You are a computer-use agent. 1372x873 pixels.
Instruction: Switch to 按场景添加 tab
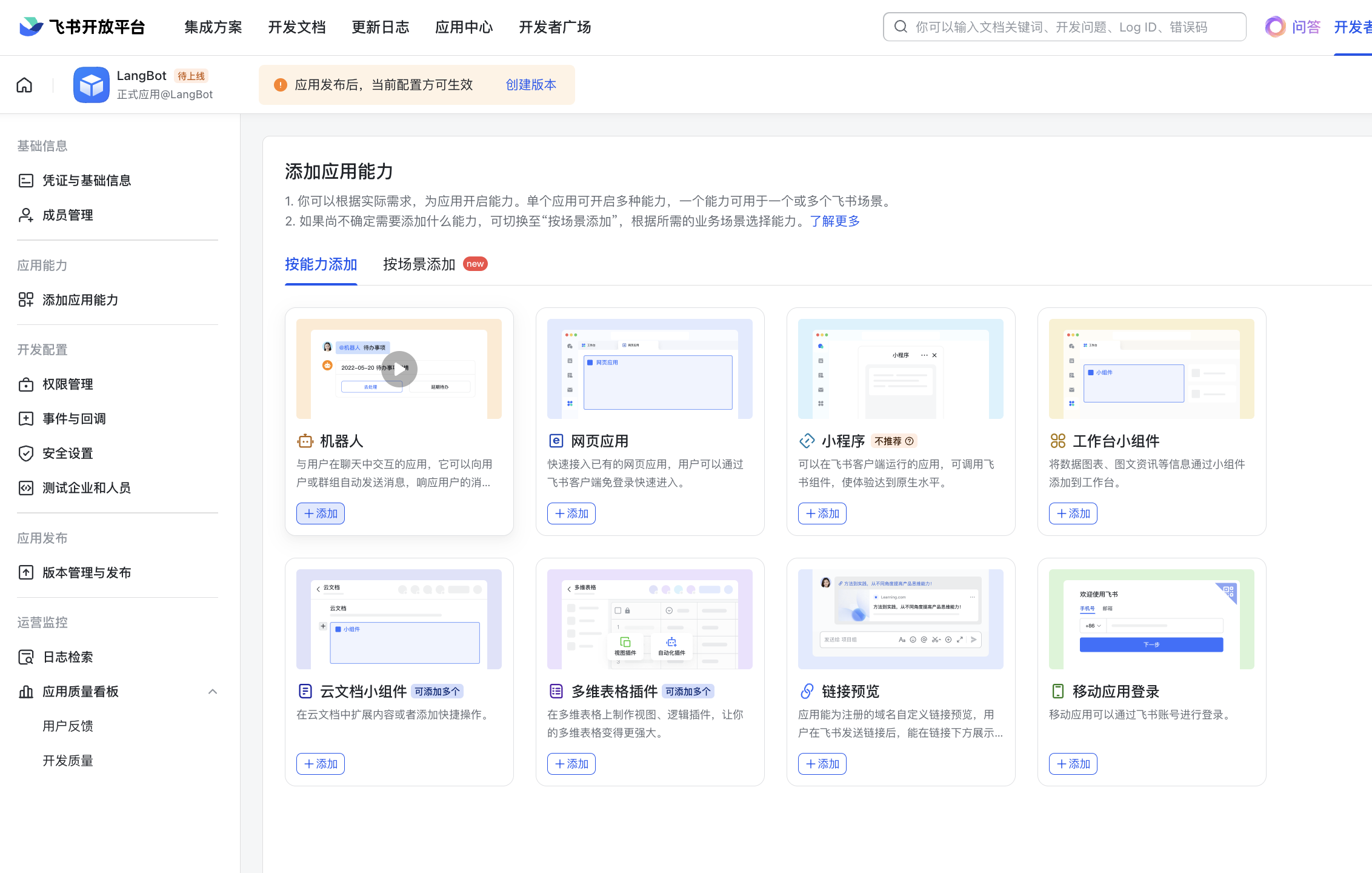pyautogui.click(x=419, y=264)
